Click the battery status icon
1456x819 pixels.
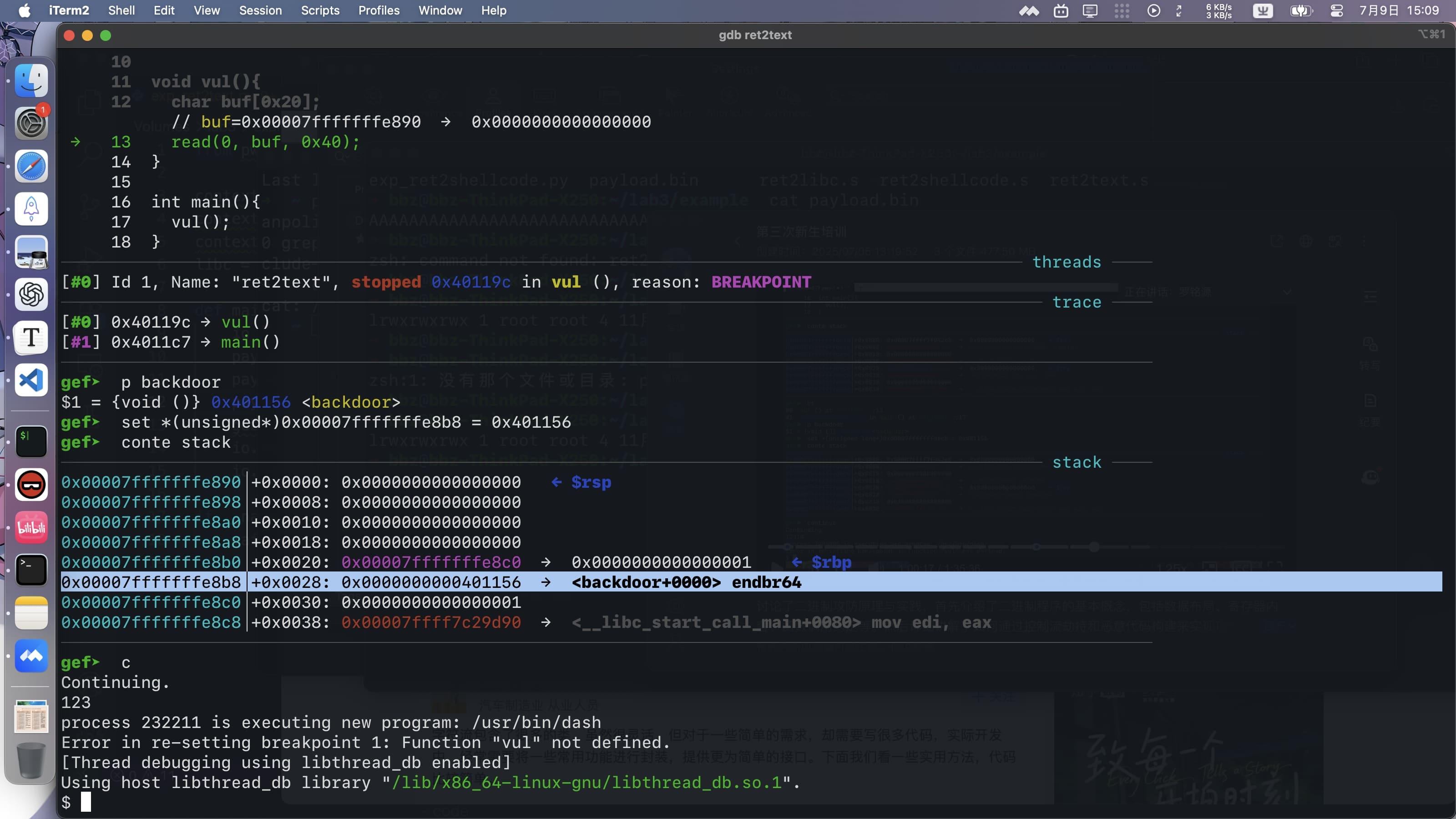coord(1300,11)
